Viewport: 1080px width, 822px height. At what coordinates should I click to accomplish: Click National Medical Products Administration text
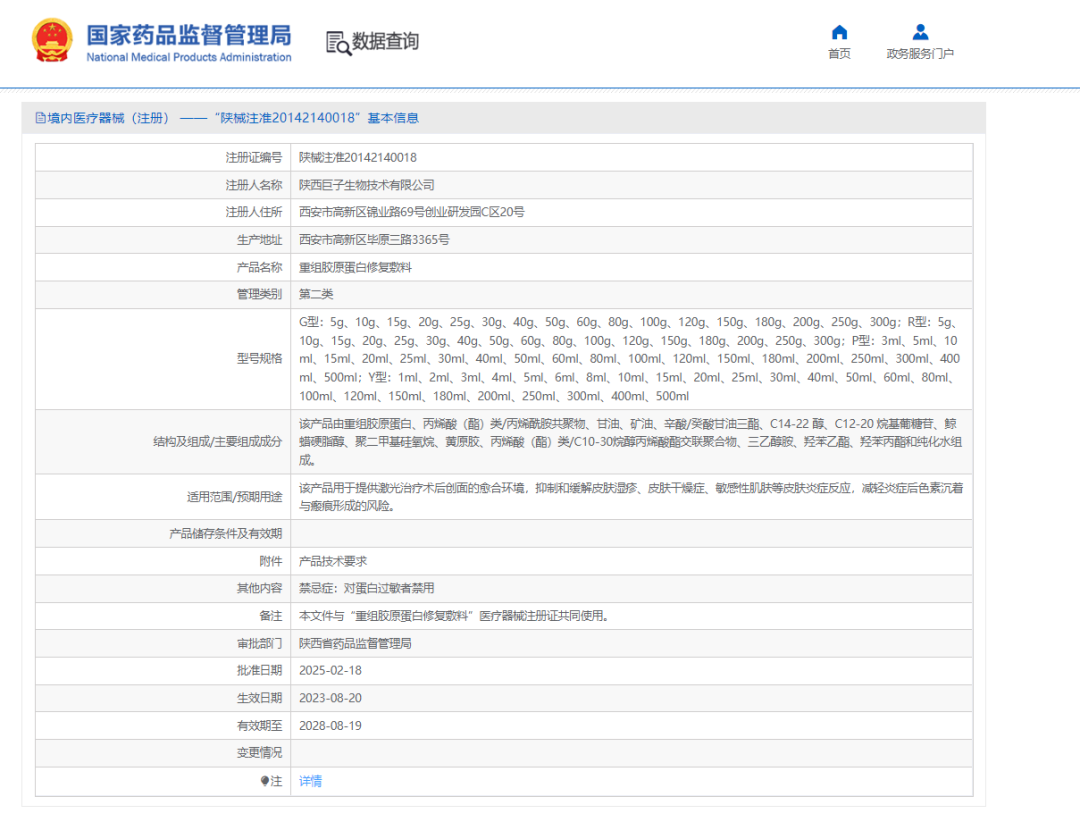189,57
